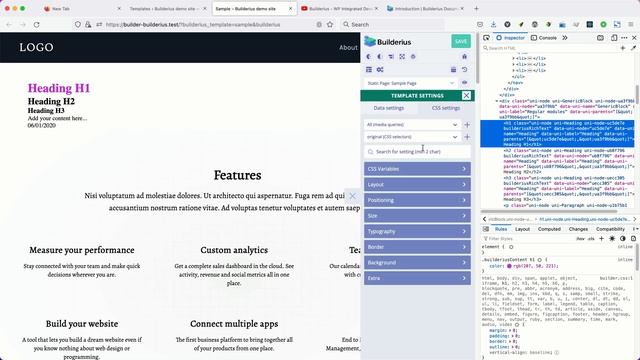The height and width of the screenshot is (360, 640).
Task: Open the DevTools Console tab
Action: pyautogui.click(x=544, y=38)
